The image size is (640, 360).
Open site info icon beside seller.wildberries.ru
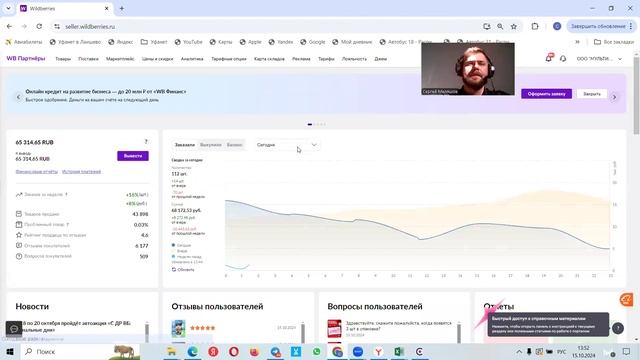[x=57, y=27]
